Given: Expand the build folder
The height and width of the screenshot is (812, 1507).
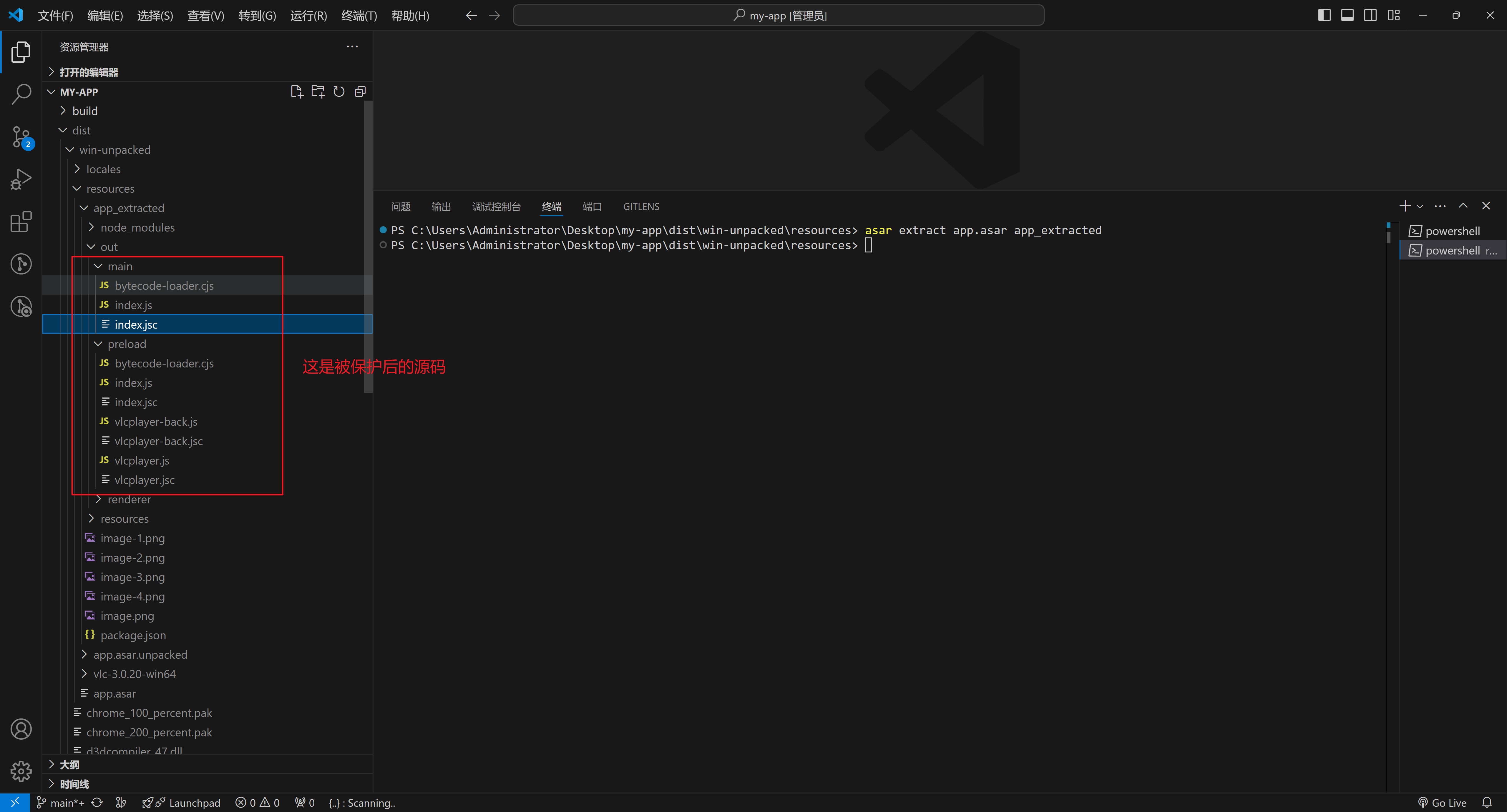Looking at the screenshot, I should click(x=207, y=111).
